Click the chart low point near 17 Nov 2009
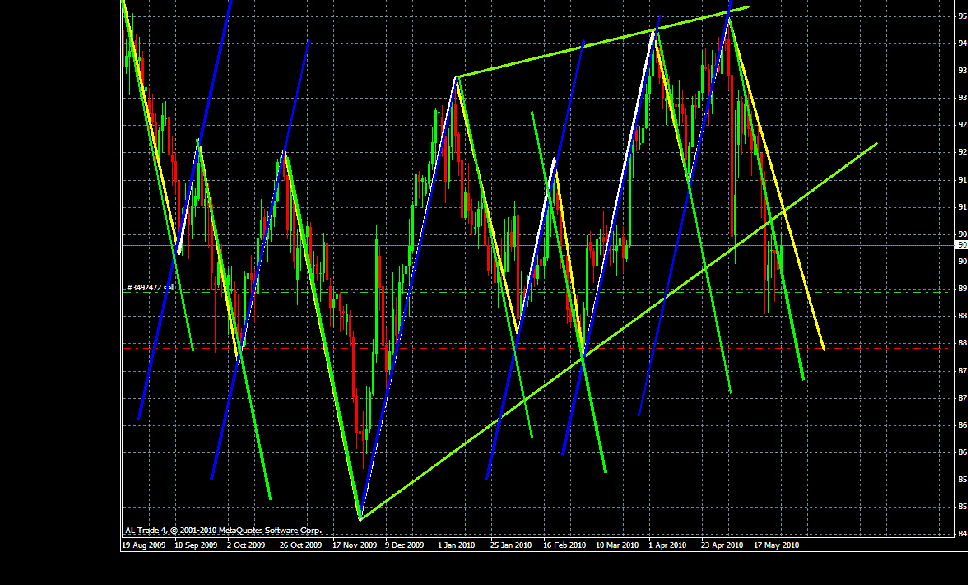968x585 pixels. [x=360, y=518]
